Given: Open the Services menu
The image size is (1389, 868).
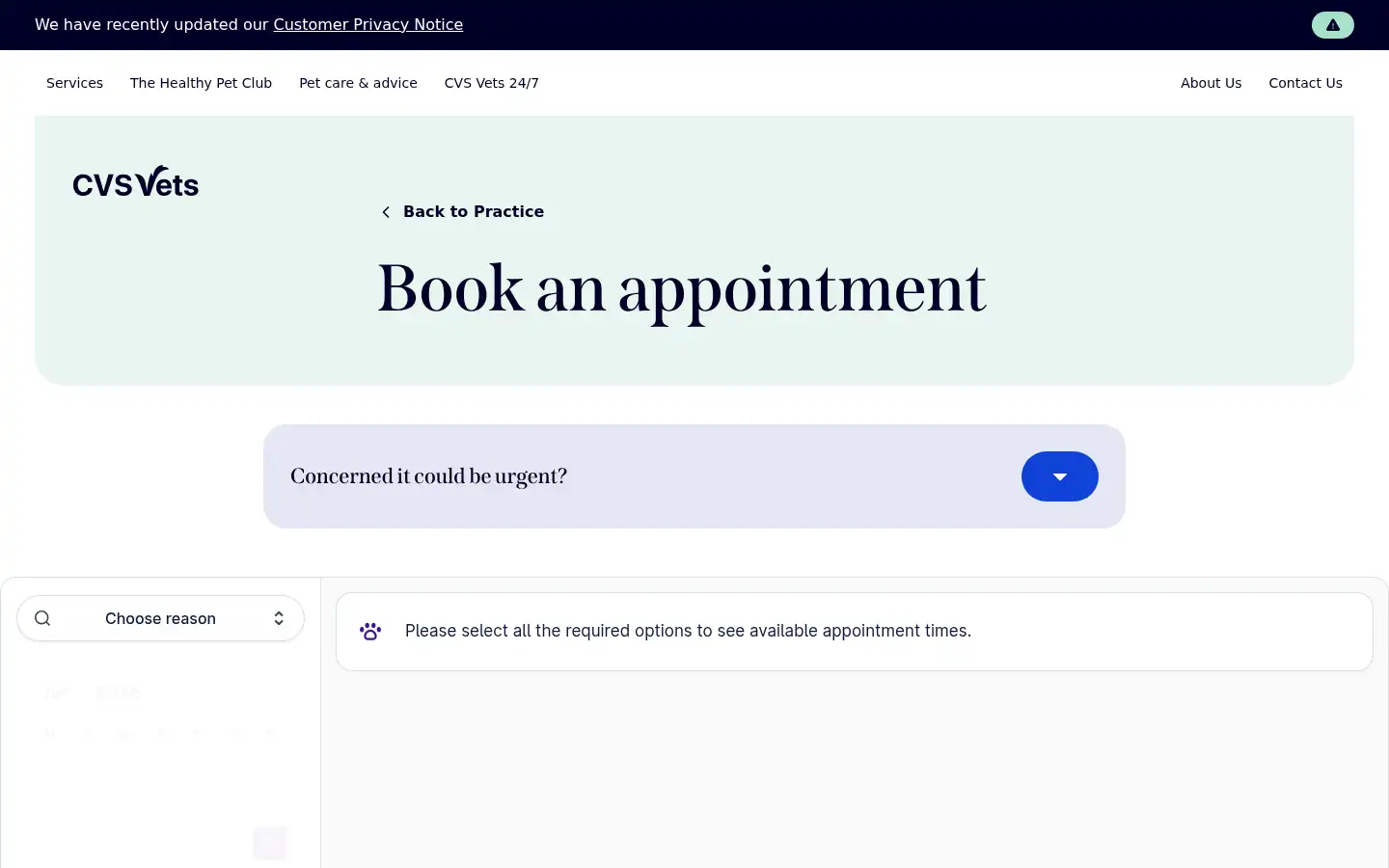Looking at the screenshot, I should pyautogui.click(x=74, y=83).
